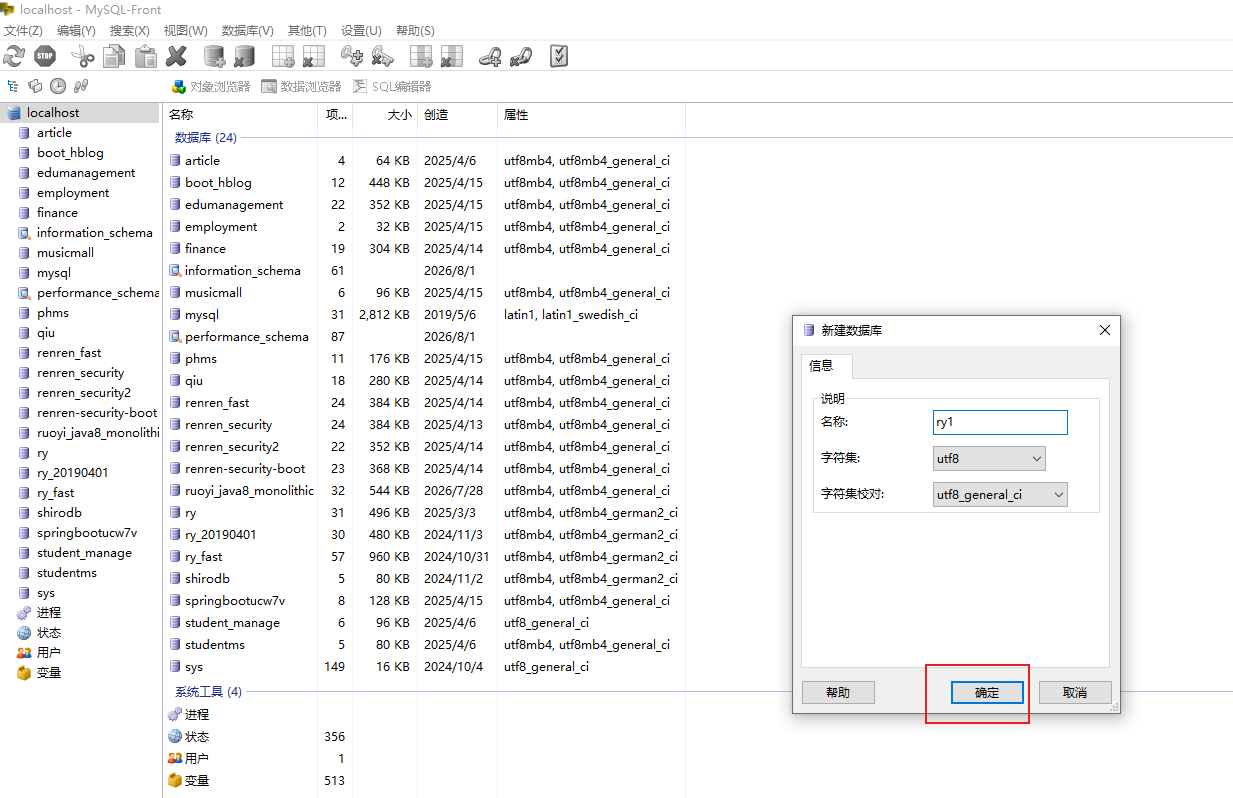The image size is (1233, 798).
Task: Click the new key icon with plus
Action: tap(352, 56)
